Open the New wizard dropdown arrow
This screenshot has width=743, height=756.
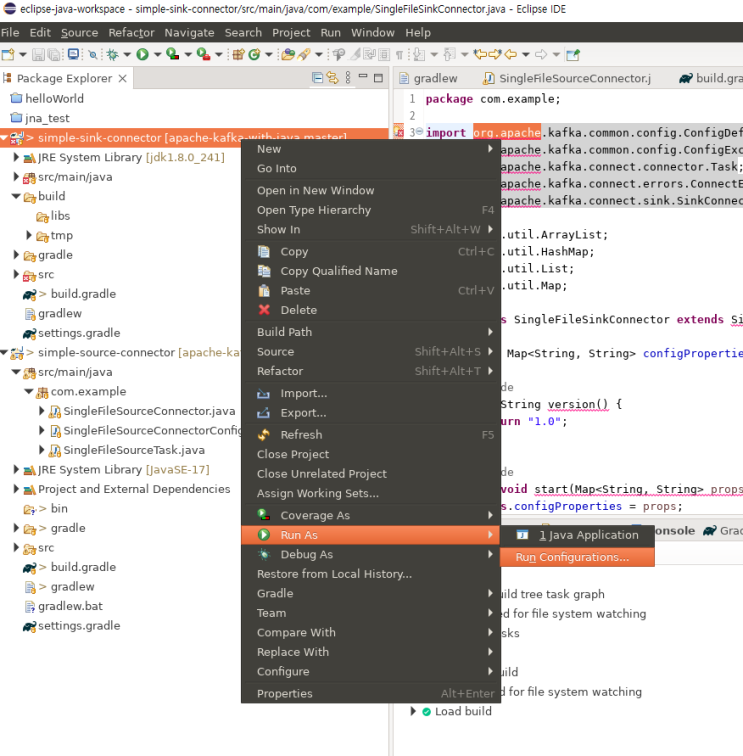coord(23,55)
